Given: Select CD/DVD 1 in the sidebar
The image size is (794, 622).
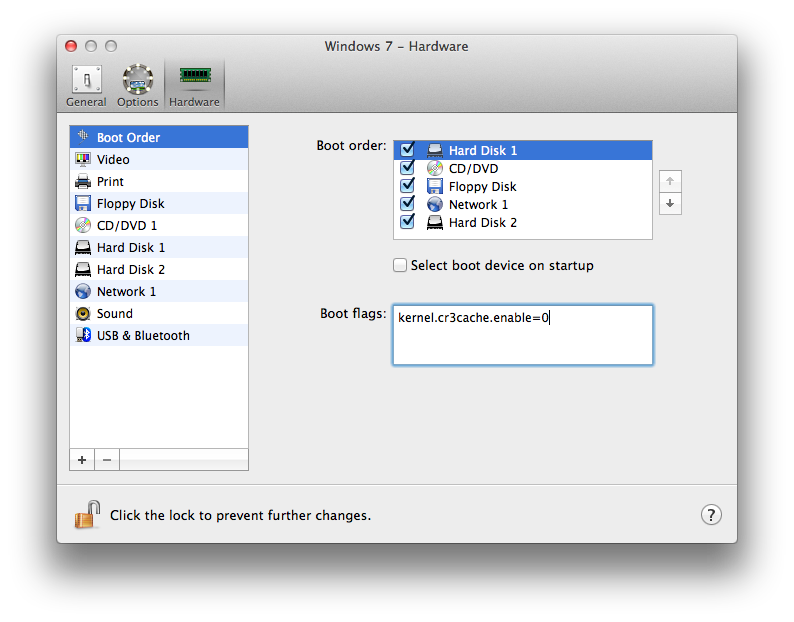Looking at the screenshot, I should [159, 225].
